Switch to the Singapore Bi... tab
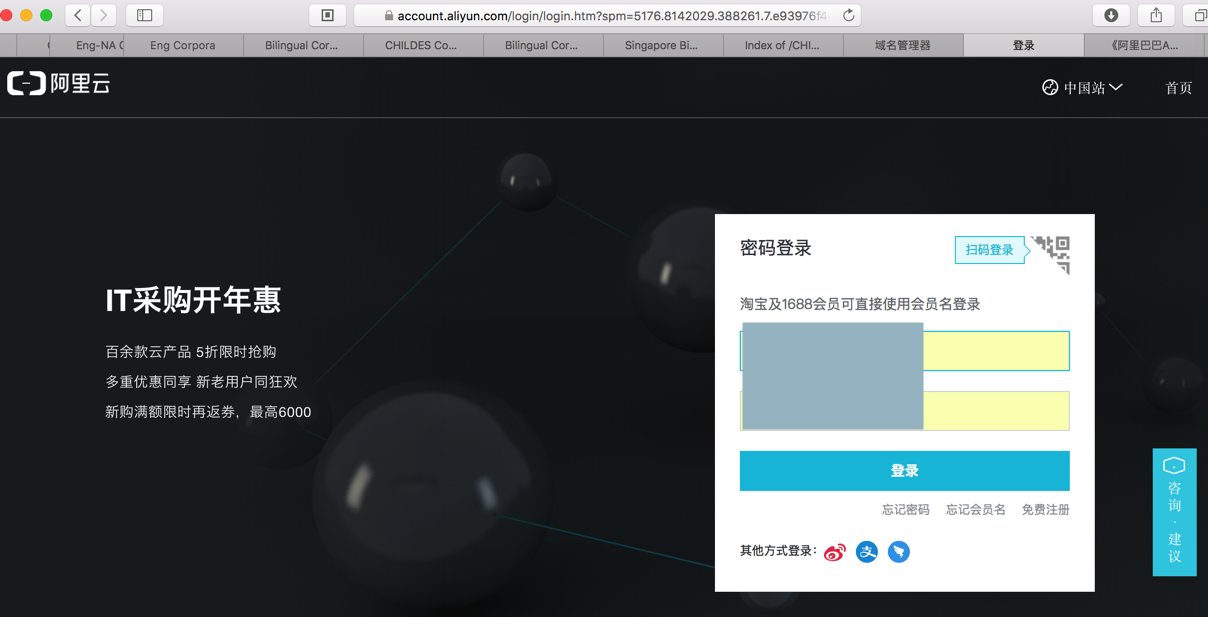1208x617 pixels. 661,45
